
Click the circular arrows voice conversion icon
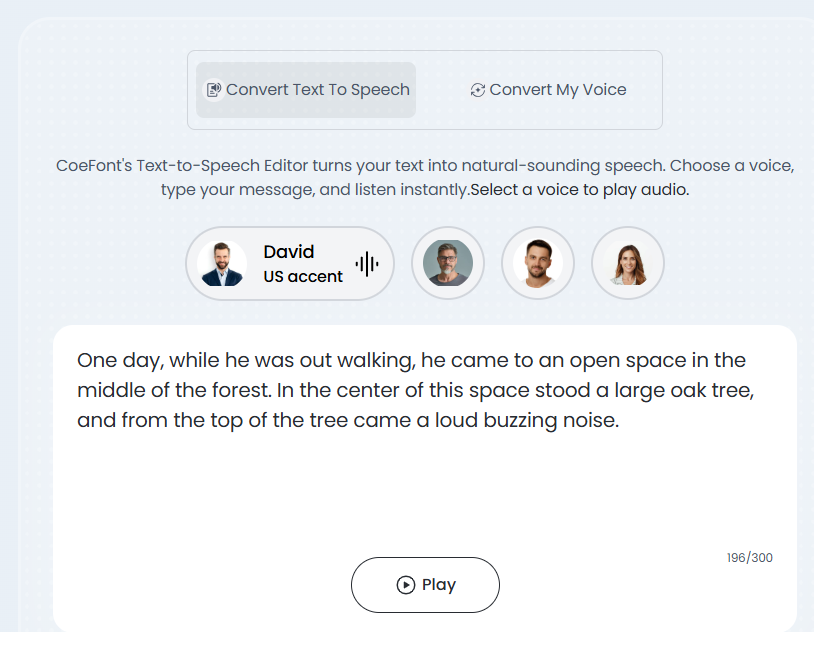pos(477,90)
